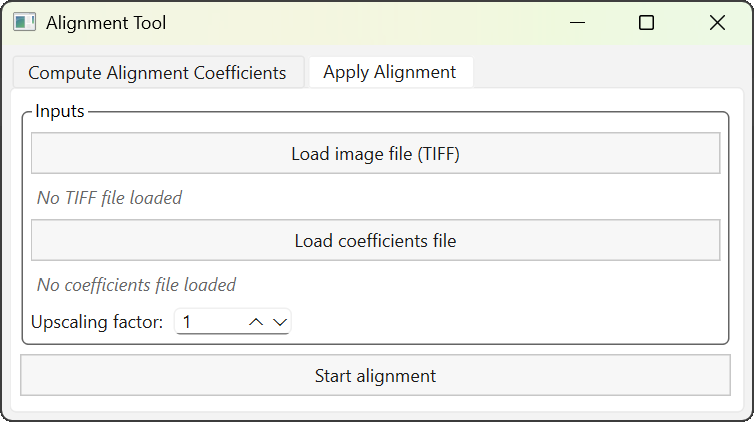Minimize the Alignment Tool window
The image size is (754, 422).
pyautogui.click(x=577, y=23)
